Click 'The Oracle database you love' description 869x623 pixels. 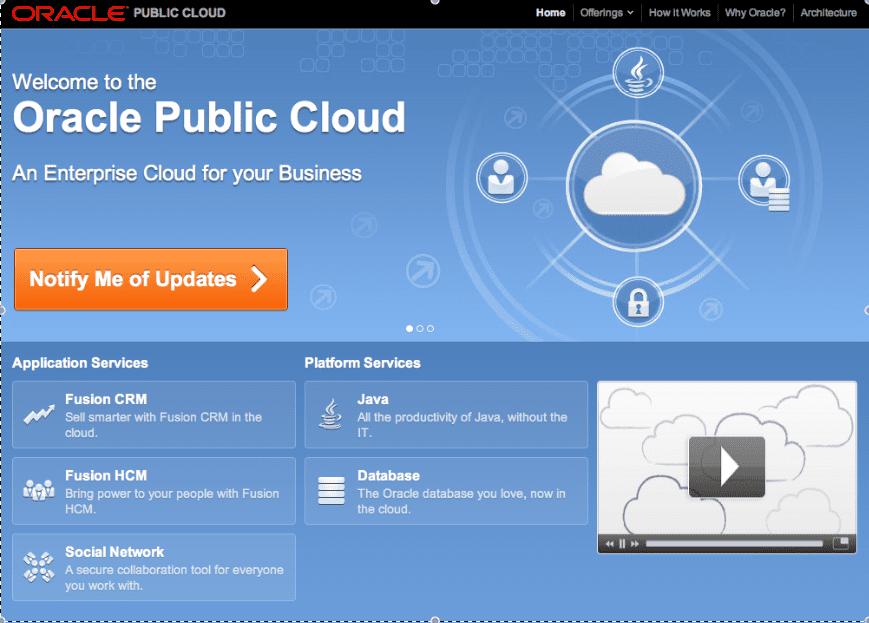pyautogui.click(x=461, y=501)
